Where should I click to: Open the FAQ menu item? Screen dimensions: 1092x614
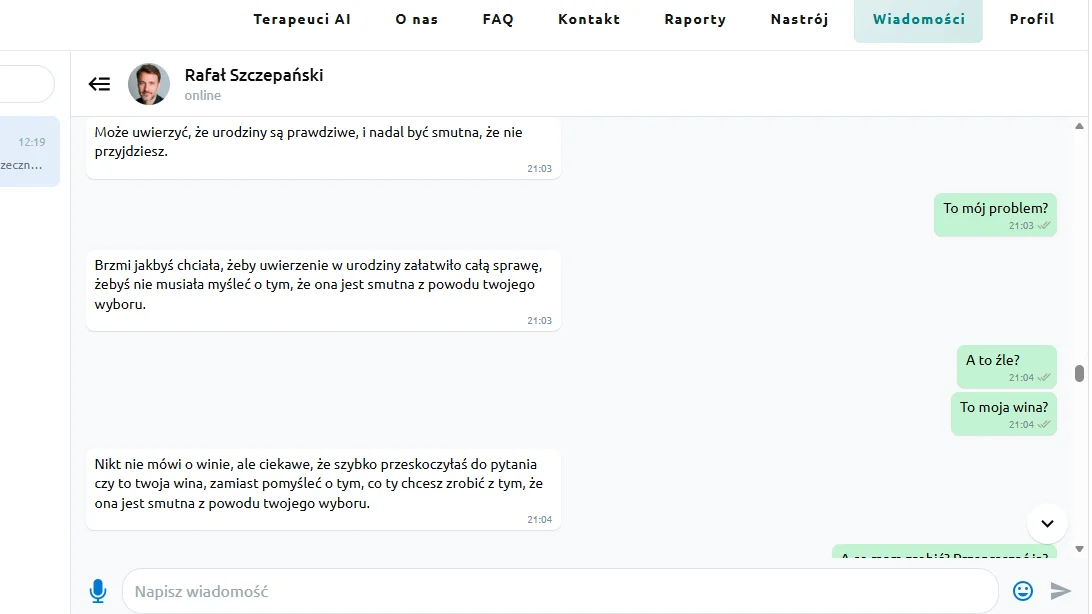tap(498, 19)
